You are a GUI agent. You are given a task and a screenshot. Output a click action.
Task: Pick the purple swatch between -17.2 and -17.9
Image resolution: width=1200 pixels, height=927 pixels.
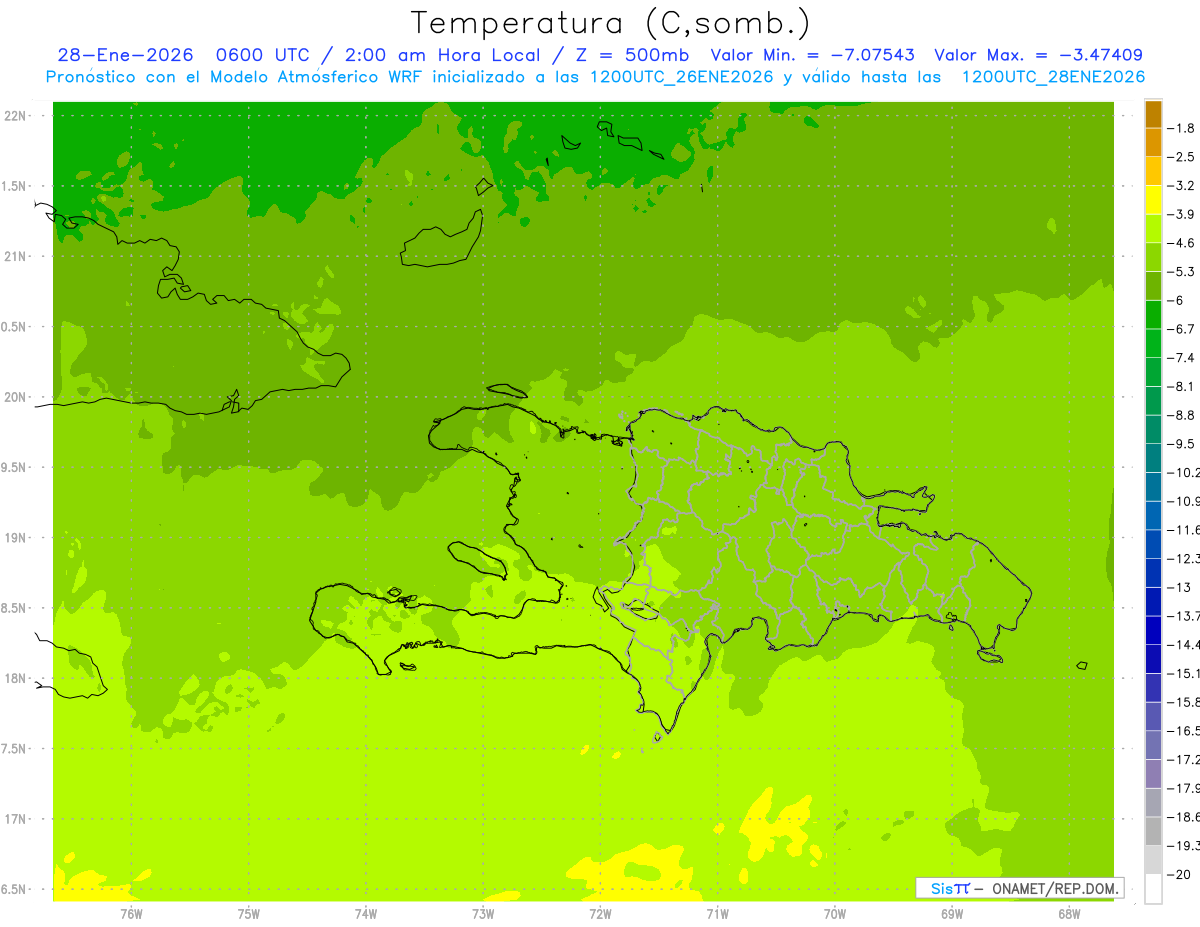click(x=1153, y=774)
